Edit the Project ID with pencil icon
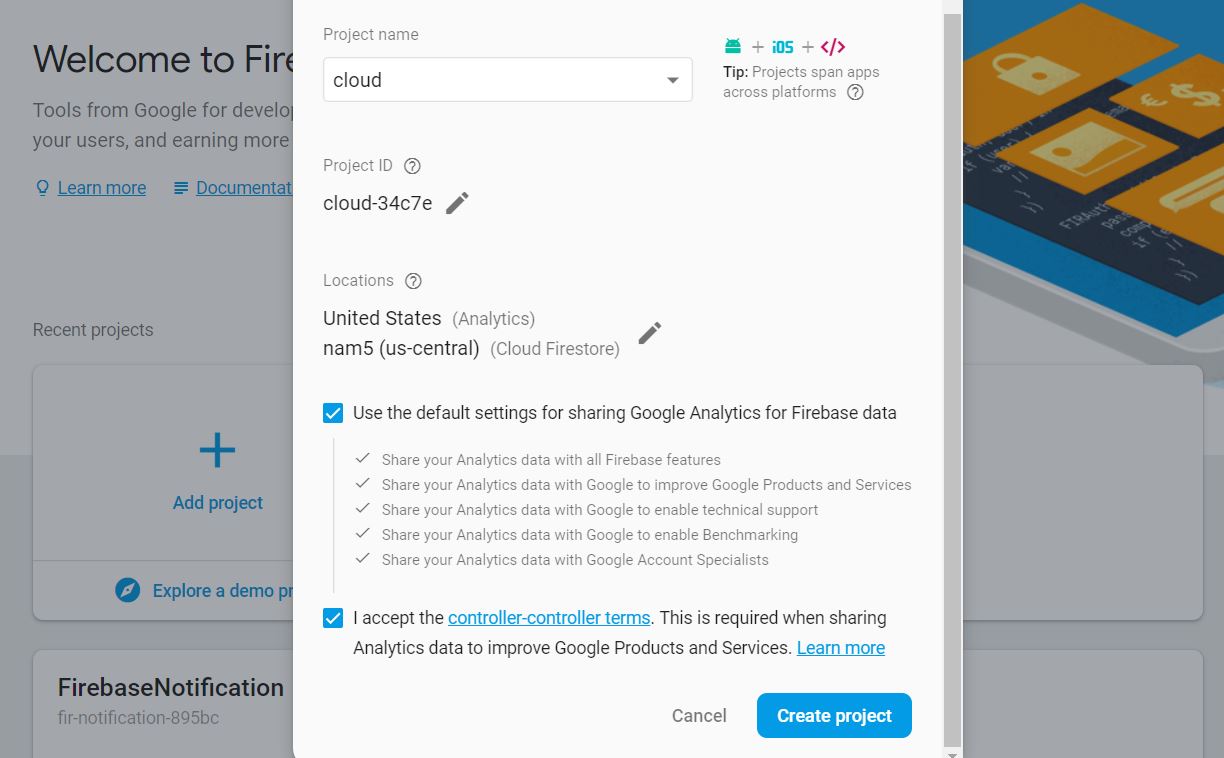The width and height of the screenshot is (1224, 758). tap(457, 203)
